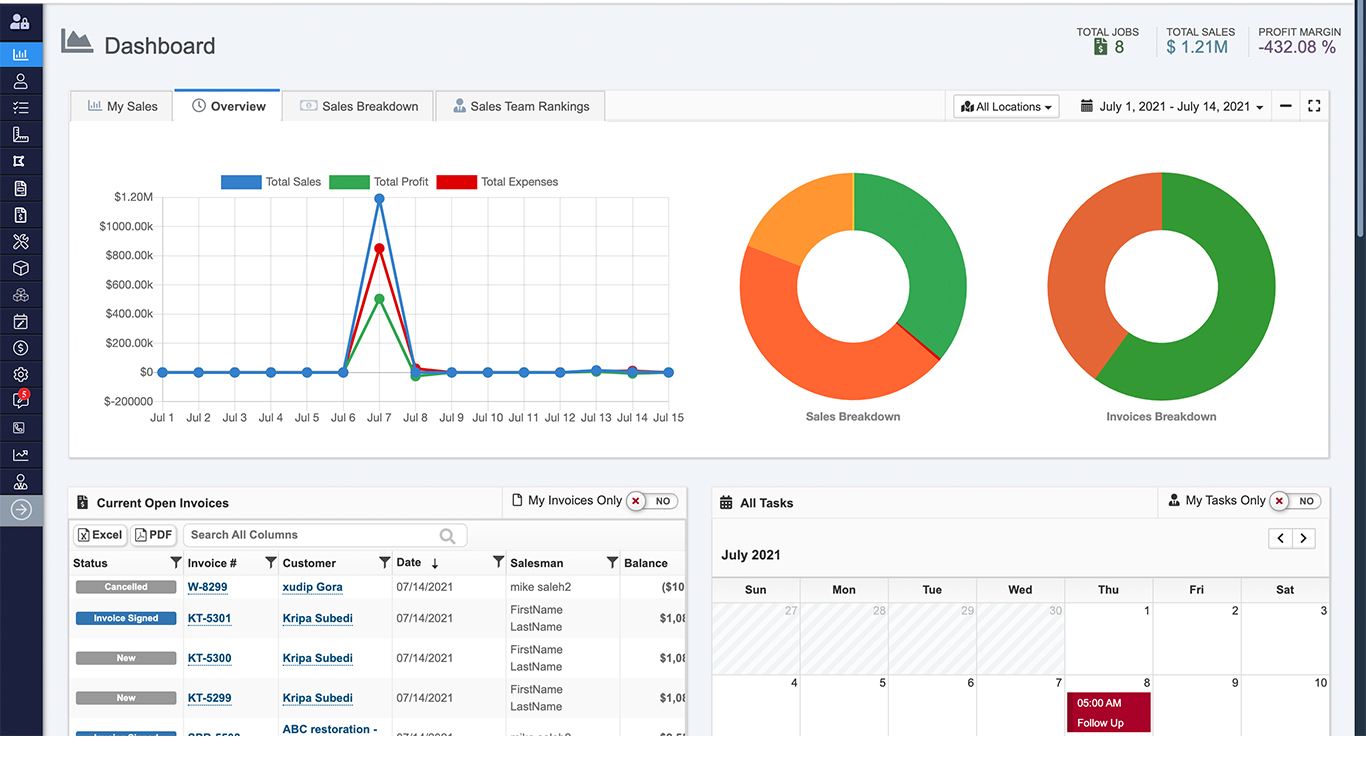This screenshot has width=1366, height=768.
Task: Enable the My Tasks Only toggle
Action: pyautogui.click(x=1296, y=501)
